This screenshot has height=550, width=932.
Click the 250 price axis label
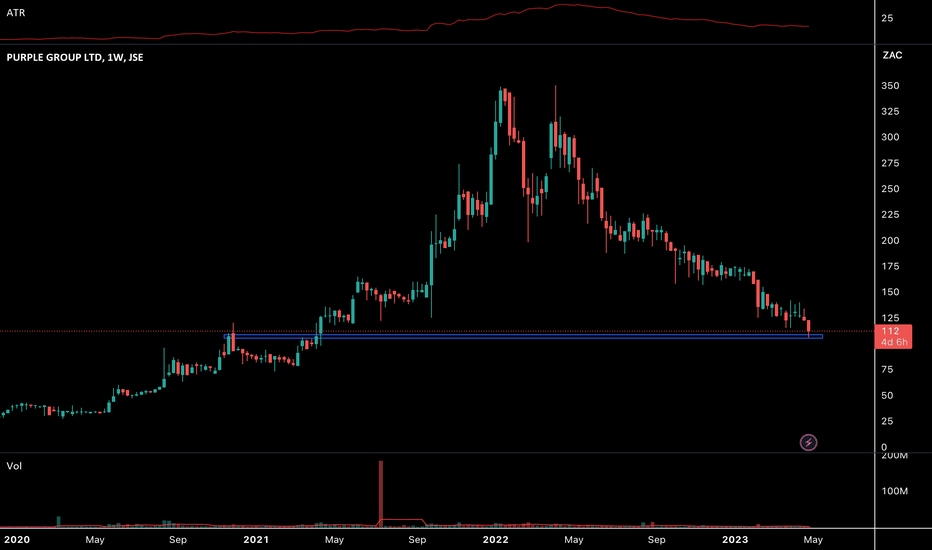pyautogui.click(x=890, y=188)
